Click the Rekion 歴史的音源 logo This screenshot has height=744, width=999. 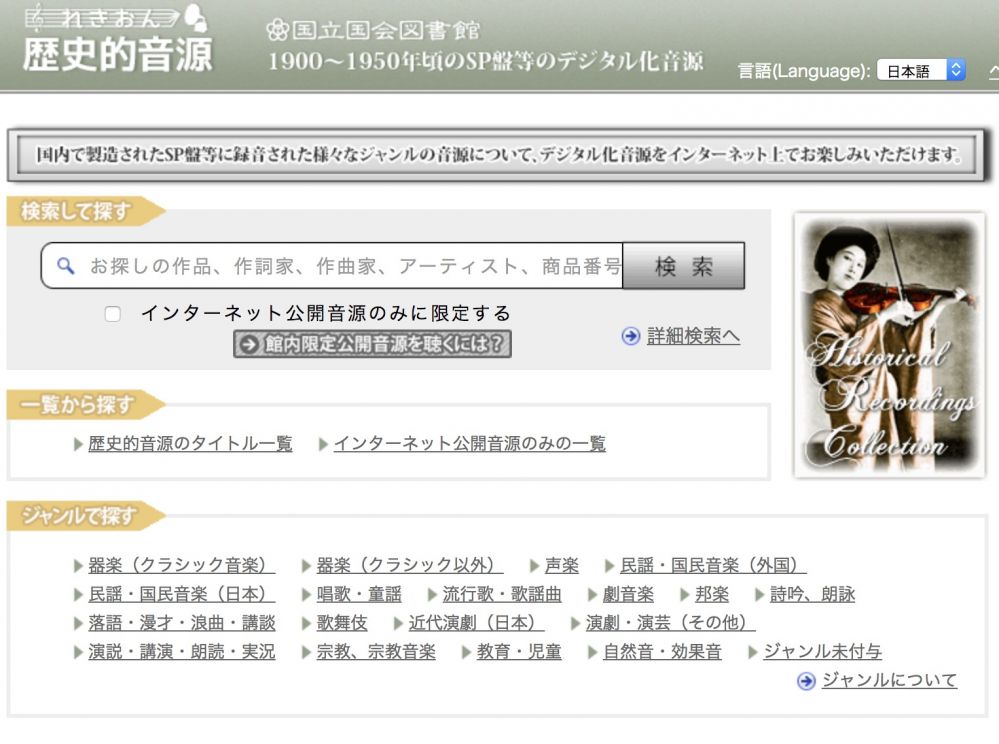pos(117,39)
